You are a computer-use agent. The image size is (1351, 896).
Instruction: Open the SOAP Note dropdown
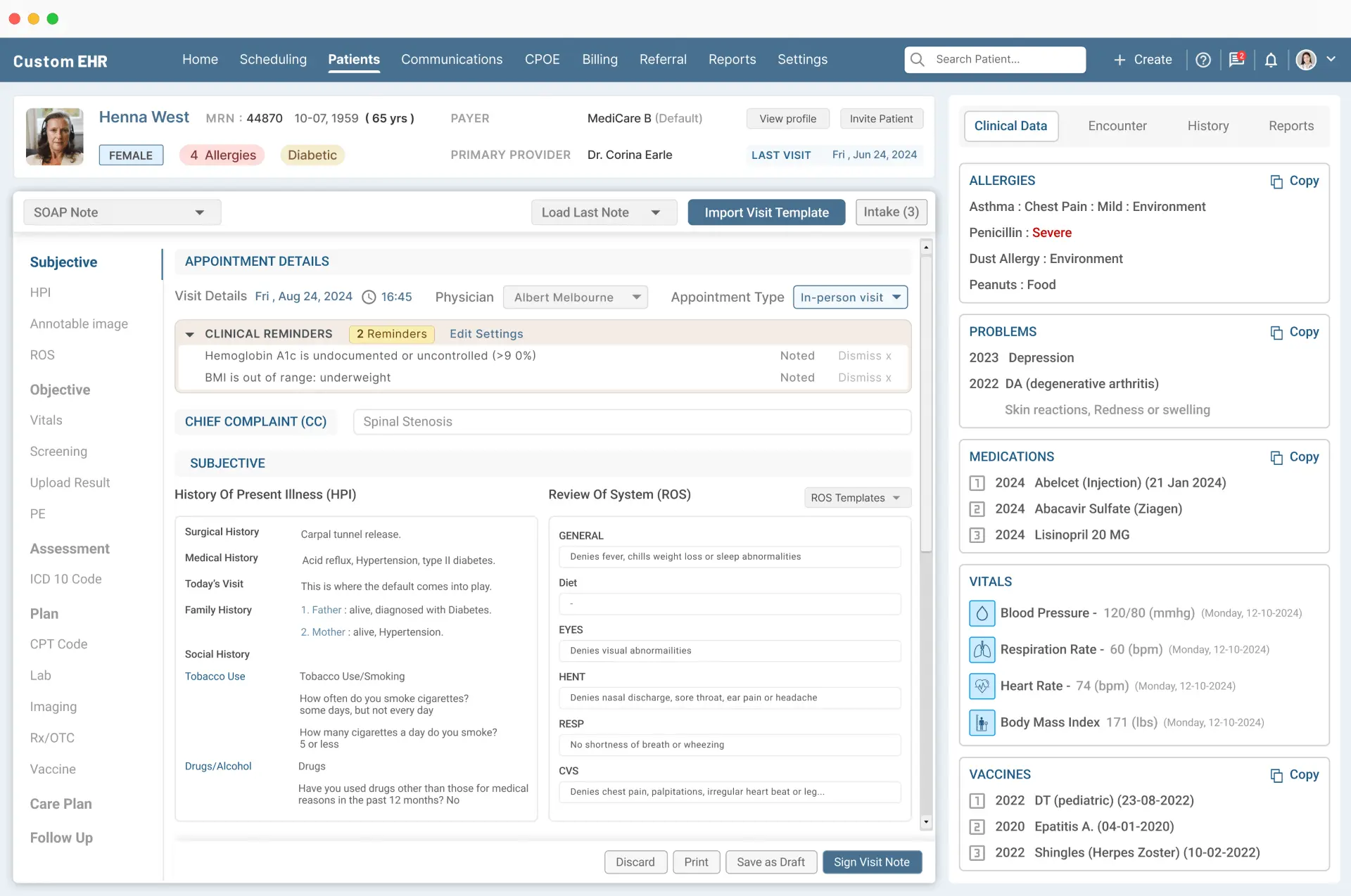[x=122, y=212]
